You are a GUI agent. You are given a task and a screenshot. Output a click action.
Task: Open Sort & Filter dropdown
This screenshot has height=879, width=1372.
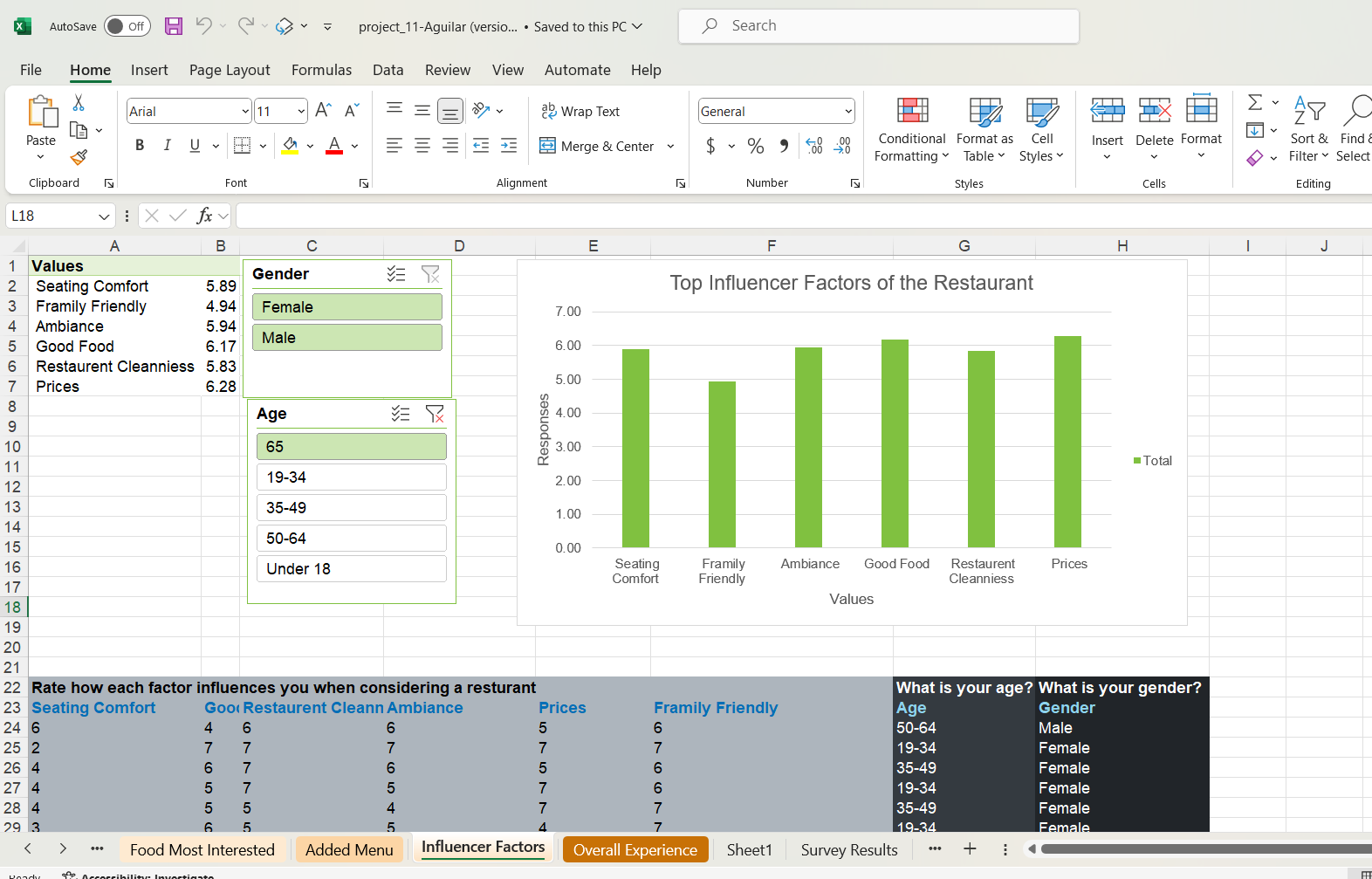coord(1309,130)
